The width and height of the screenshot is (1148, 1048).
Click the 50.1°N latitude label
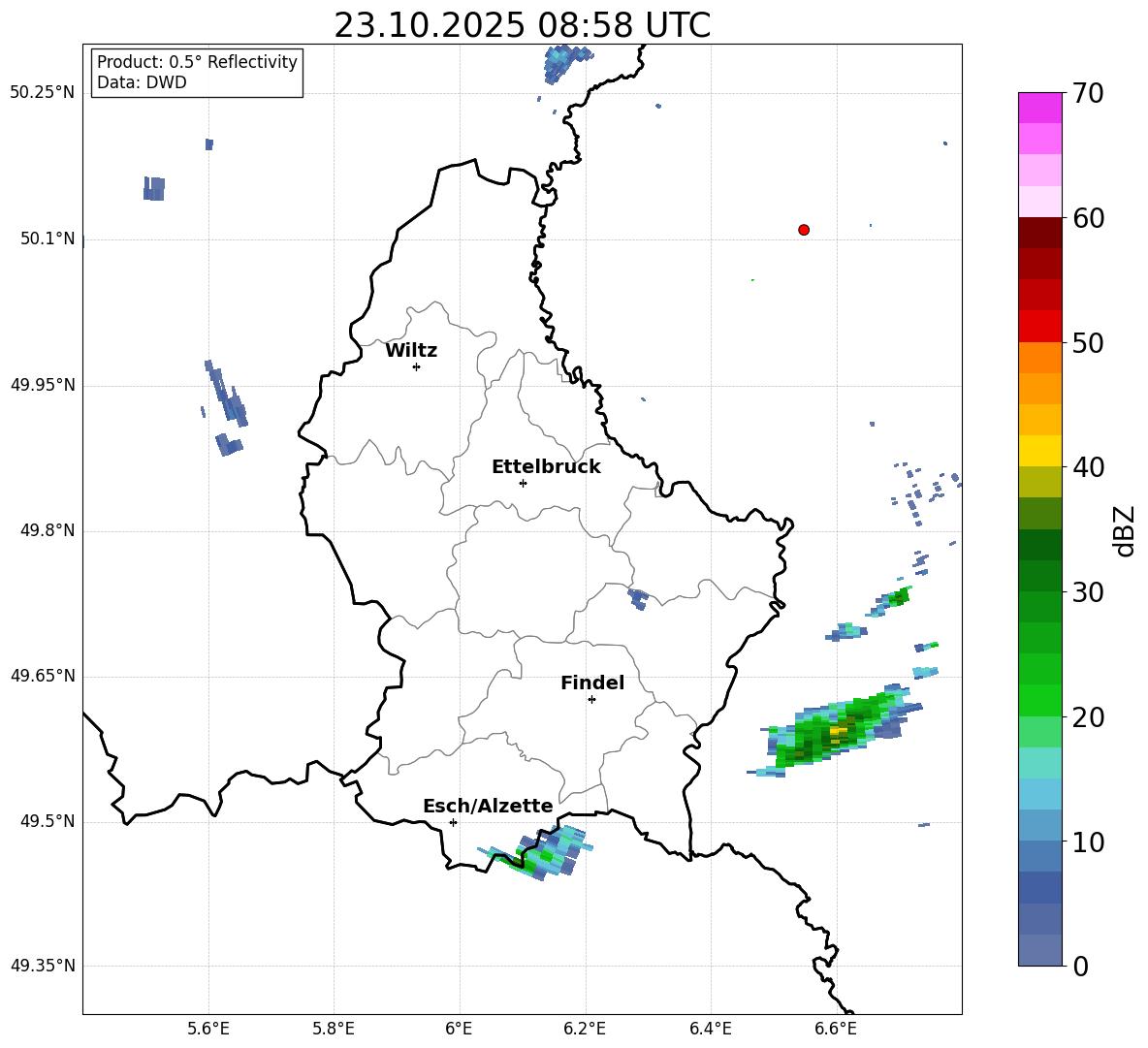tap(48, 238)
